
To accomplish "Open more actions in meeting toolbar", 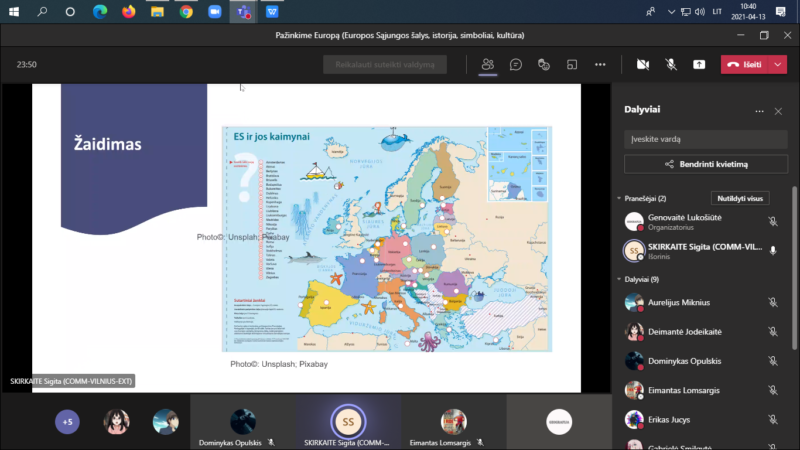I will 600,64.
